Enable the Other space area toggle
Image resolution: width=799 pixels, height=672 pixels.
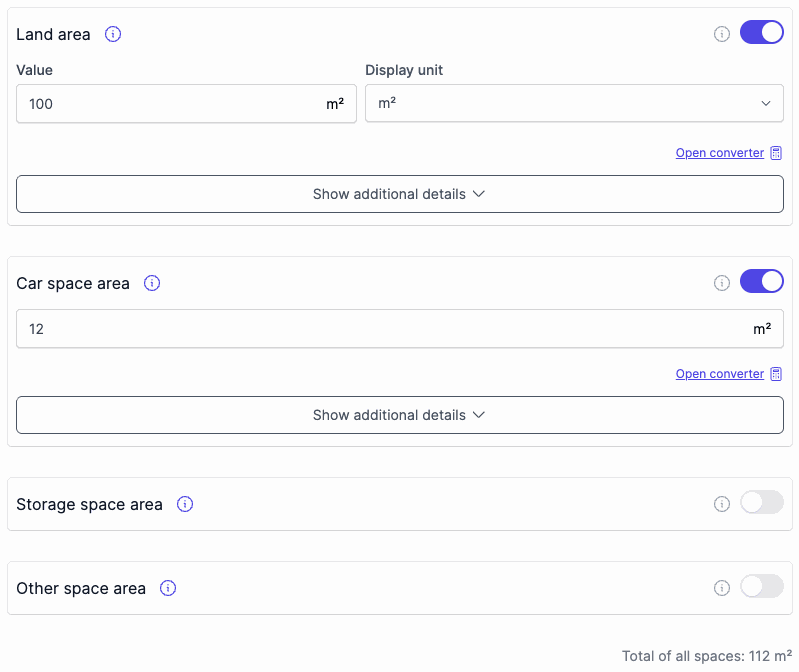[x=761, y=586]
